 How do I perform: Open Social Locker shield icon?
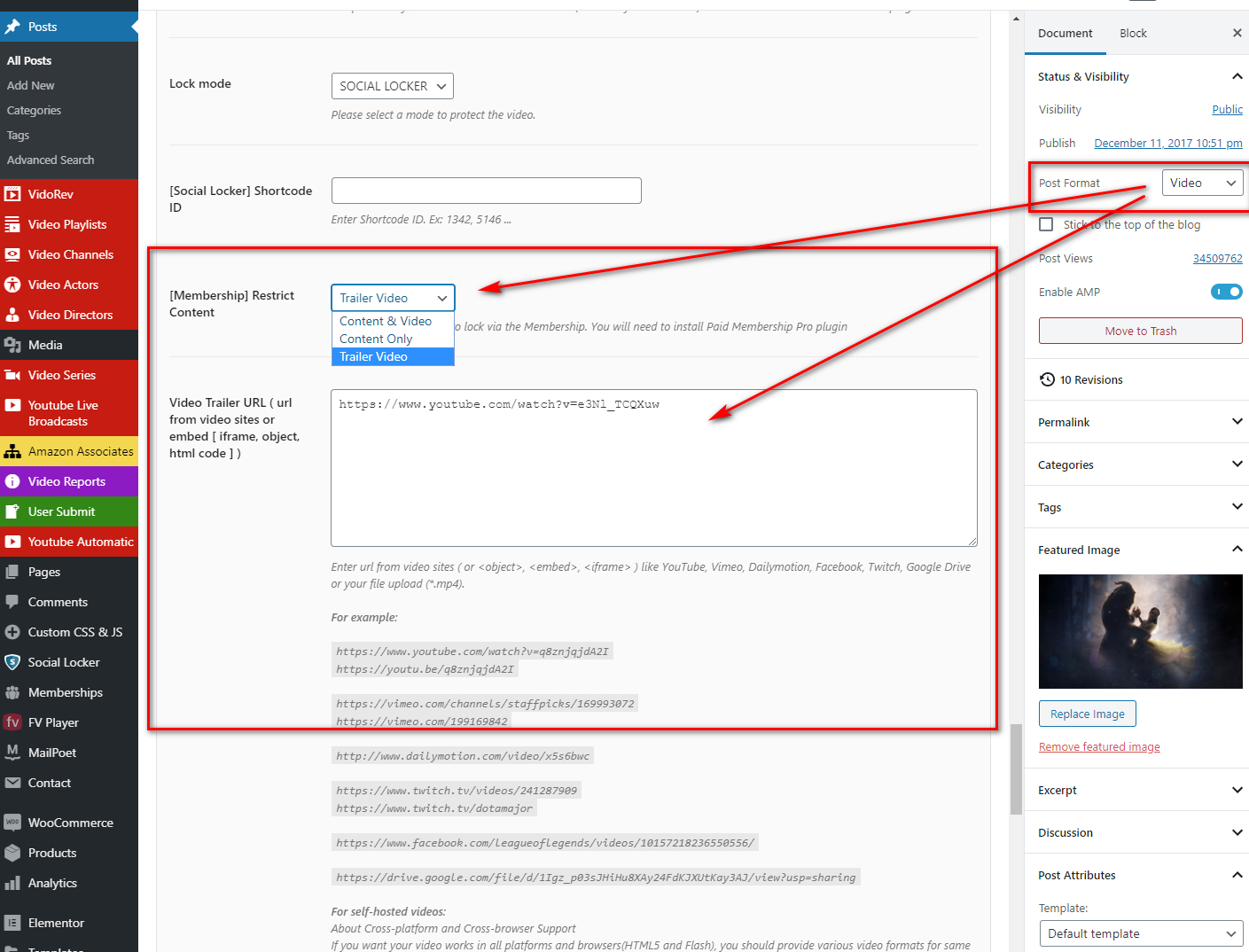[x=12, y=662]
